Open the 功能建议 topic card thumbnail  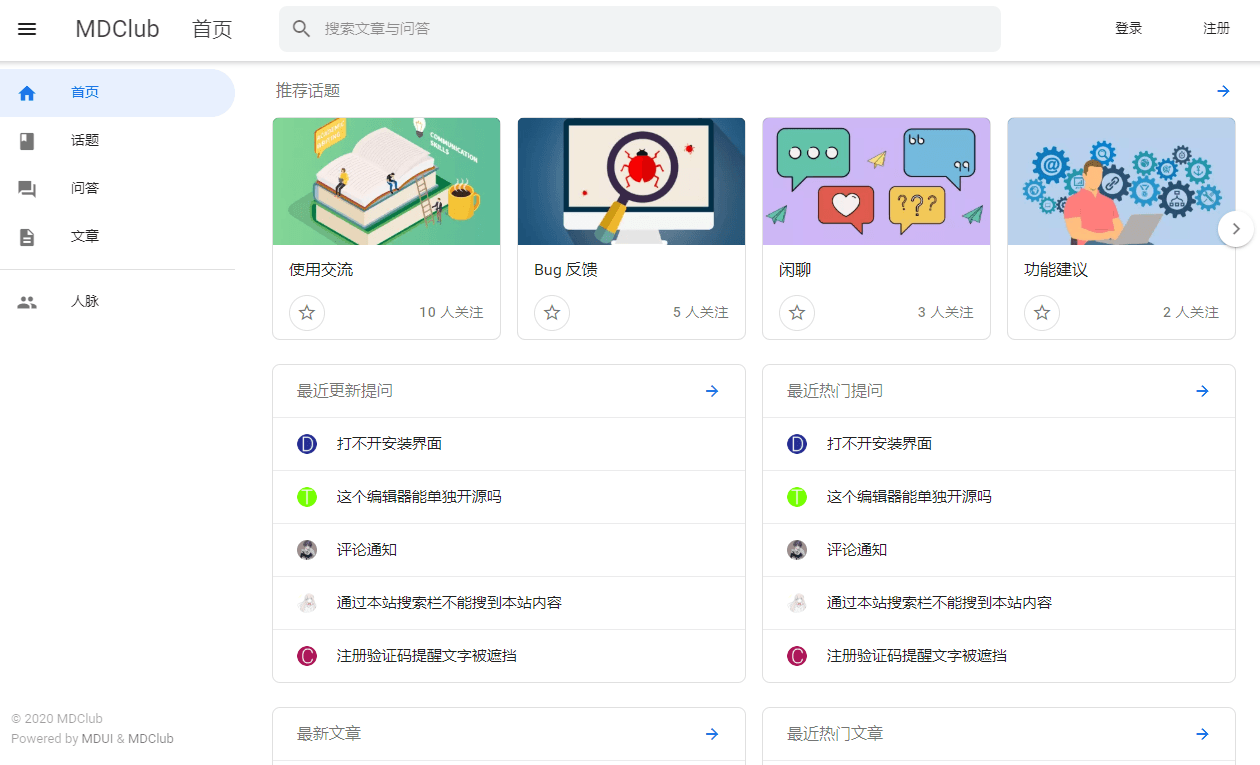click(1121, 181)
